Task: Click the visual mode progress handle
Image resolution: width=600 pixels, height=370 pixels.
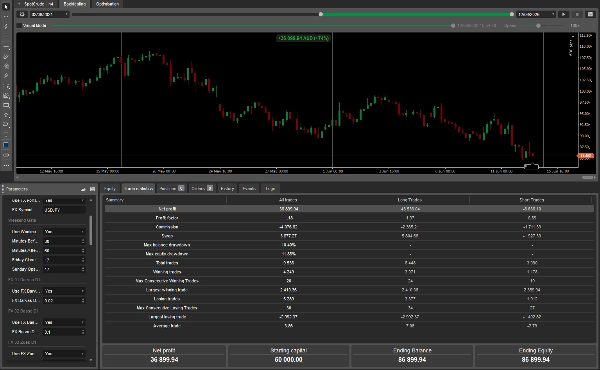Action: [453, 26]
